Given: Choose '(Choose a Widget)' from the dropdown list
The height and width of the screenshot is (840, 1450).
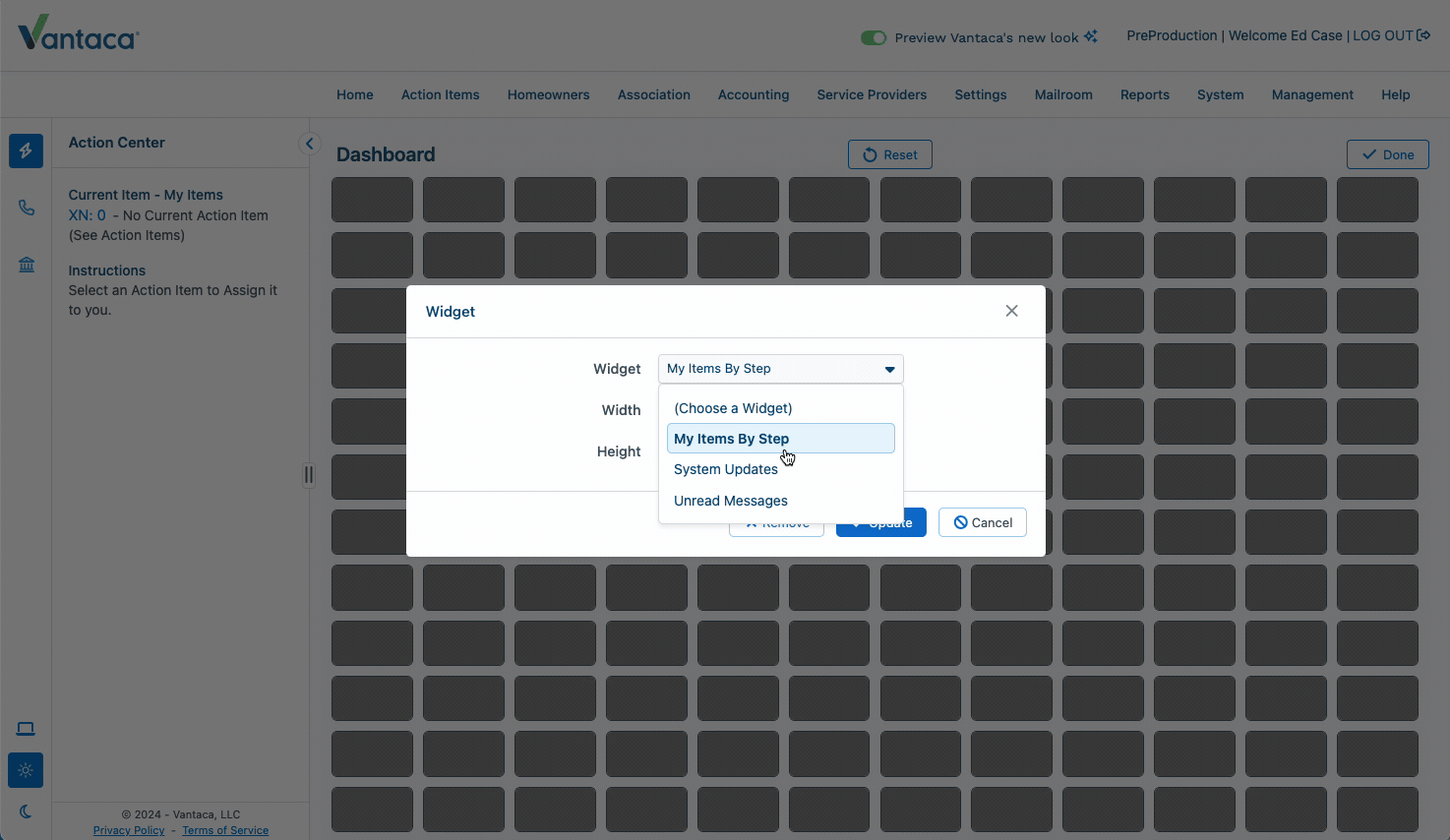Looking at the screenshot, I should click(781, 408).
